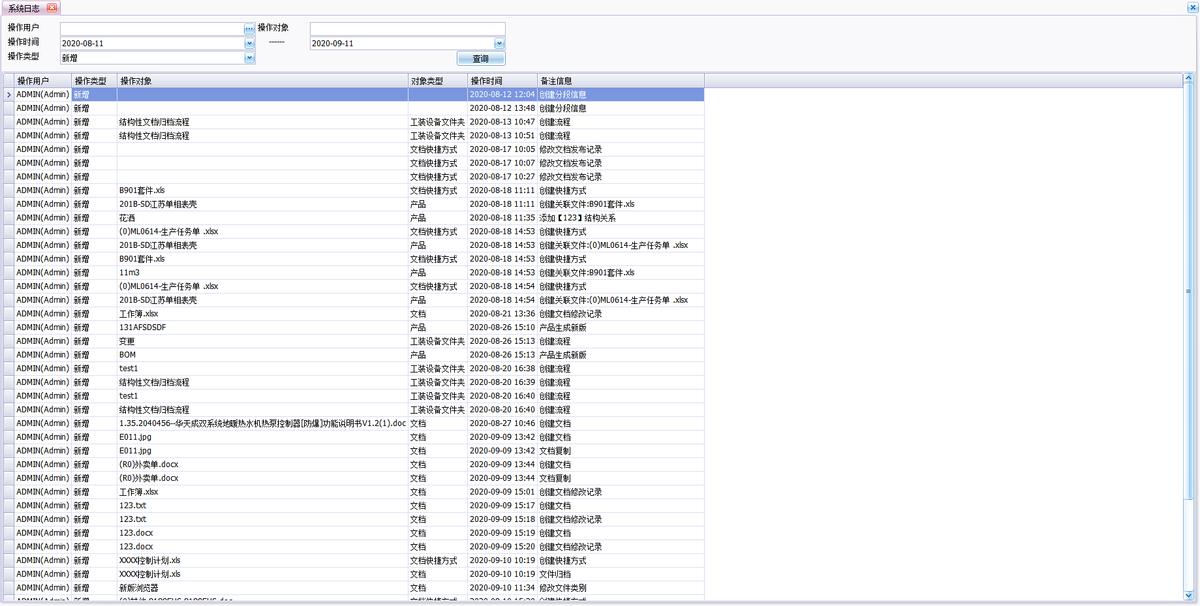Screen dimensions: 1200x606
Task: Sort by the 操作用户 column header
Action: click(x=42, y=81)
